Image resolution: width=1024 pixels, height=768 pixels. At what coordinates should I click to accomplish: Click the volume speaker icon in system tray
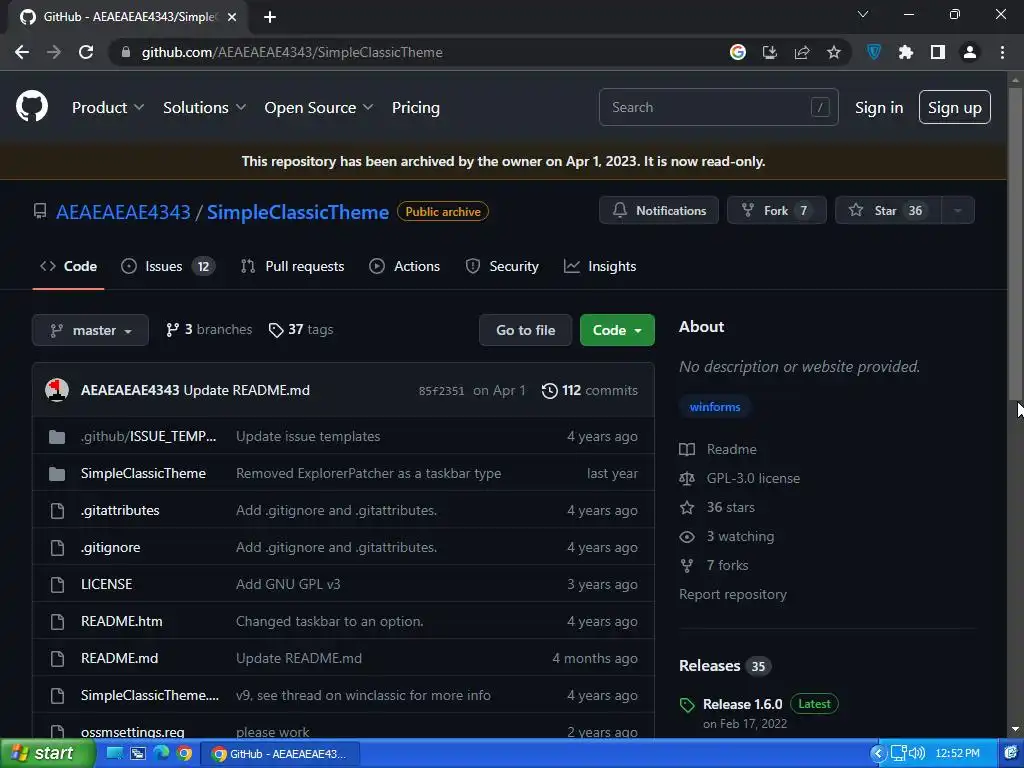click(x=917, y=754)
